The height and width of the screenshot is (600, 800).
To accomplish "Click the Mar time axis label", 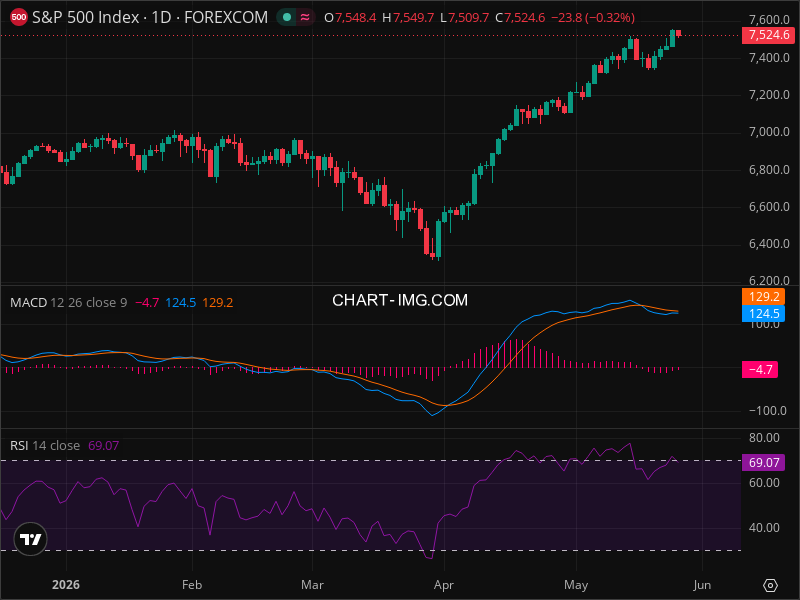I will pos(312,585).
